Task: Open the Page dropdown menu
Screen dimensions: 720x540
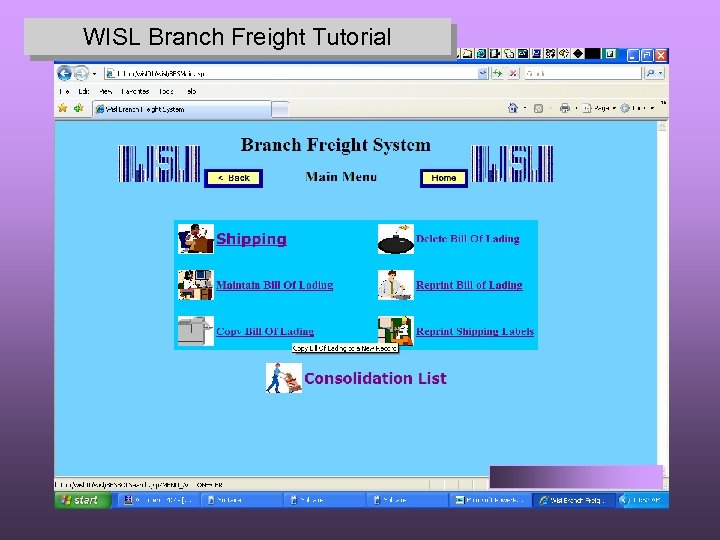Action: [600, 108]
